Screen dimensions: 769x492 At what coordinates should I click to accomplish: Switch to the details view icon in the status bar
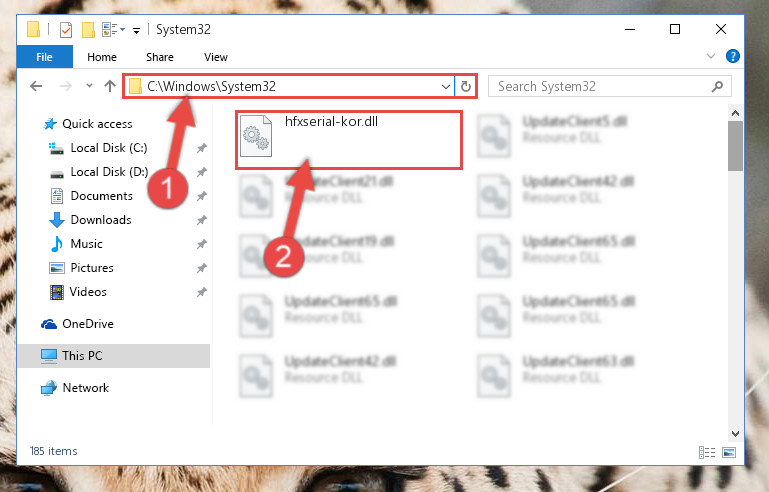707,452
